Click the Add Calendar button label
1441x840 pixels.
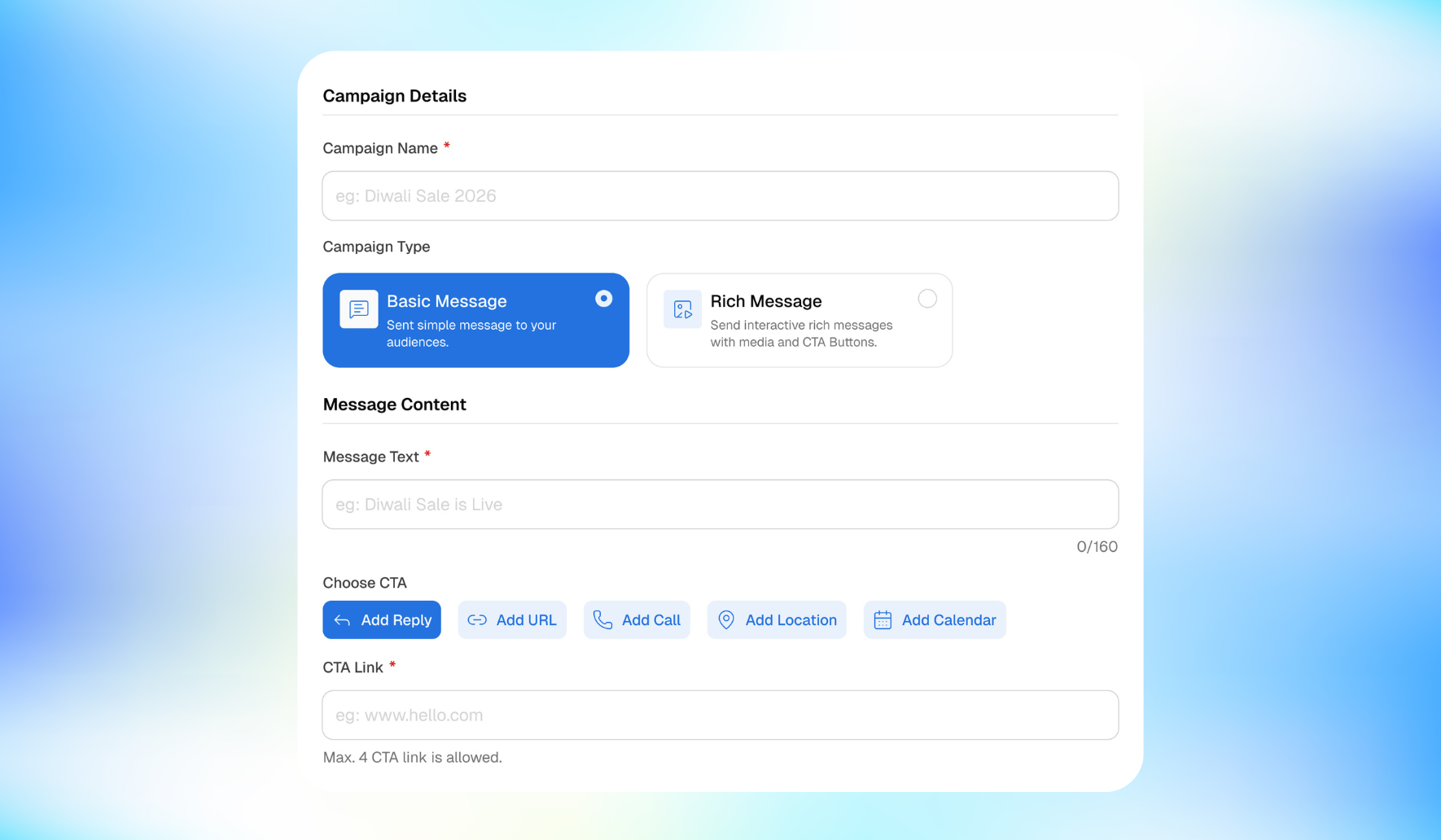[948, 620]
